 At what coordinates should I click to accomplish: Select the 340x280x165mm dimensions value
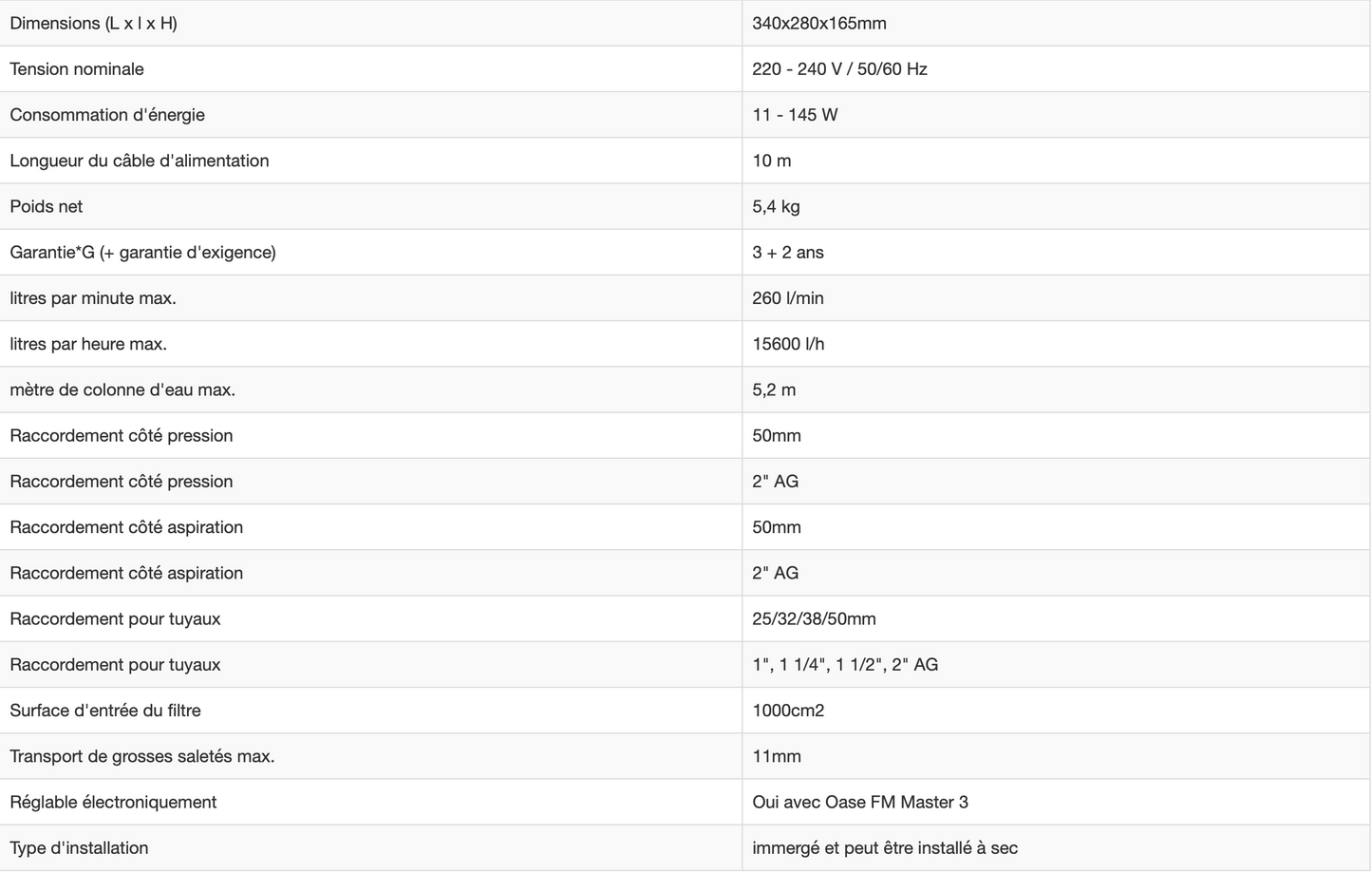(818, 23)
